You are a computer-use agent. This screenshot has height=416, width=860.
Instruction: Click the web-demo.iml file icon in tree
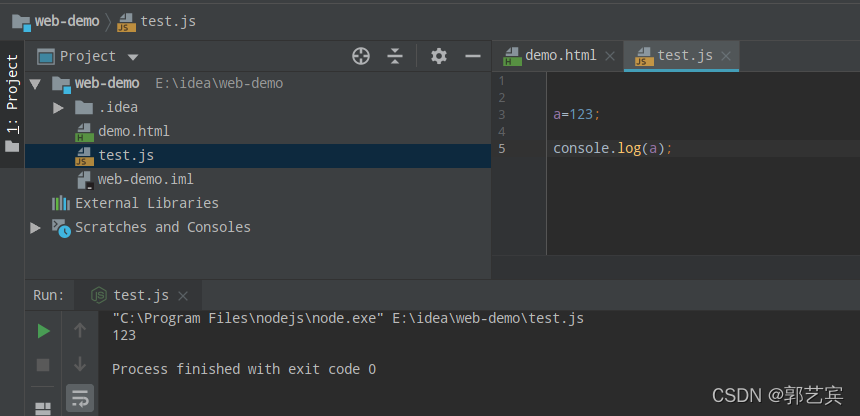coord(85,180)
